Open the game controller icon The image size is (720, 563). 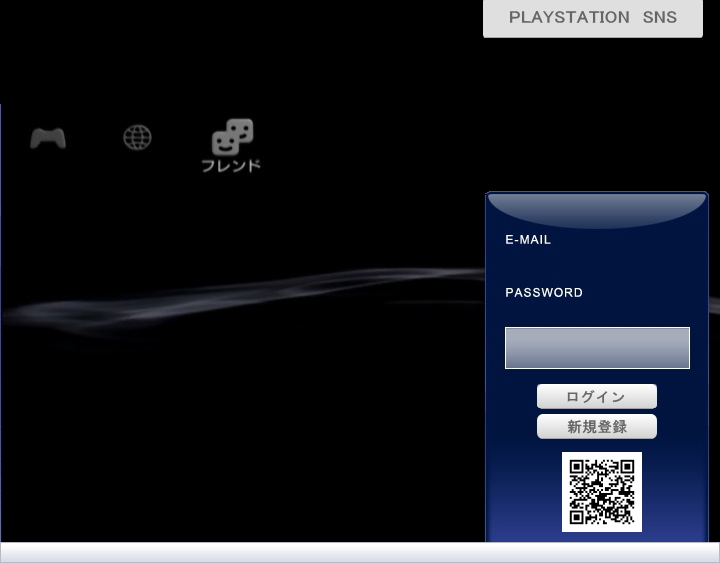coord(48,138)
